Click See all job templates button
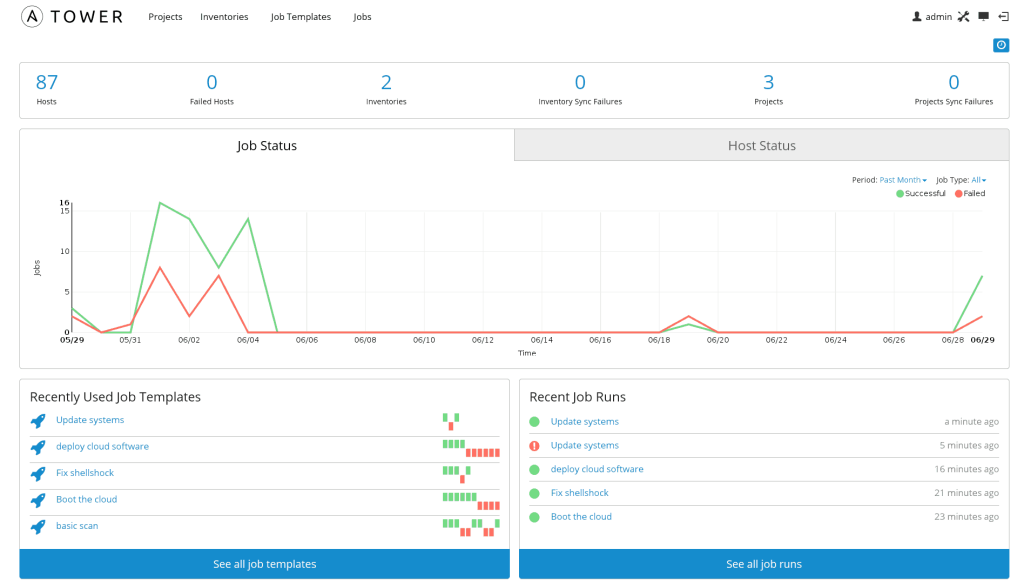The image size is (1024, 583). [264, 564]
